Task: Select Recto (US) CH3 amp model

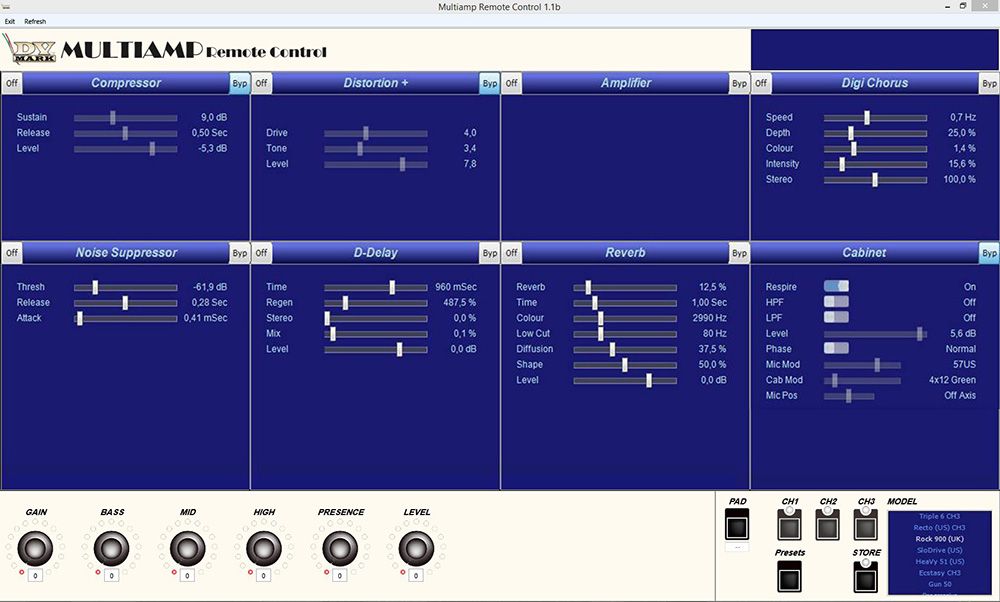Action: point(939,527)
